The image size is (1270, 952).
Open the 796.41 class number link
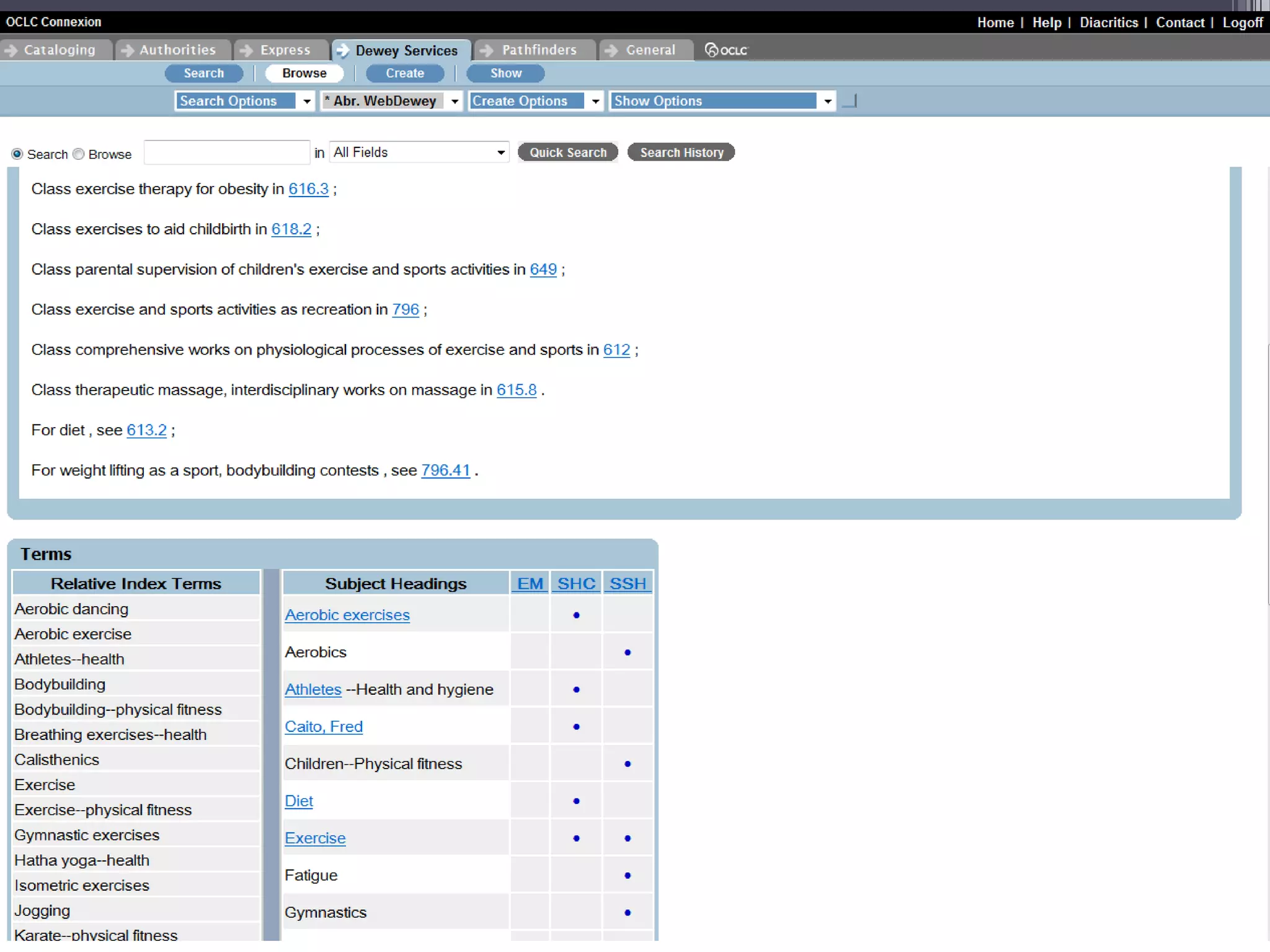coord(445,470)
